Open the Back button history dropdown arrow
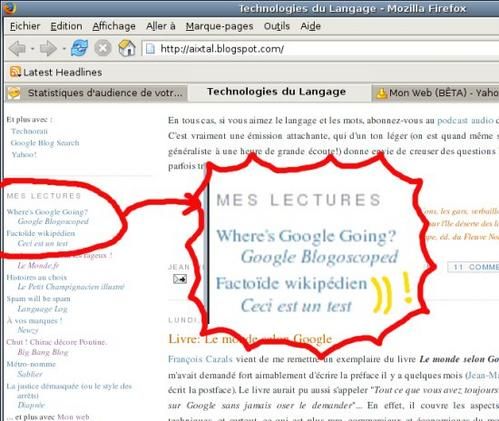 (32, 49)
